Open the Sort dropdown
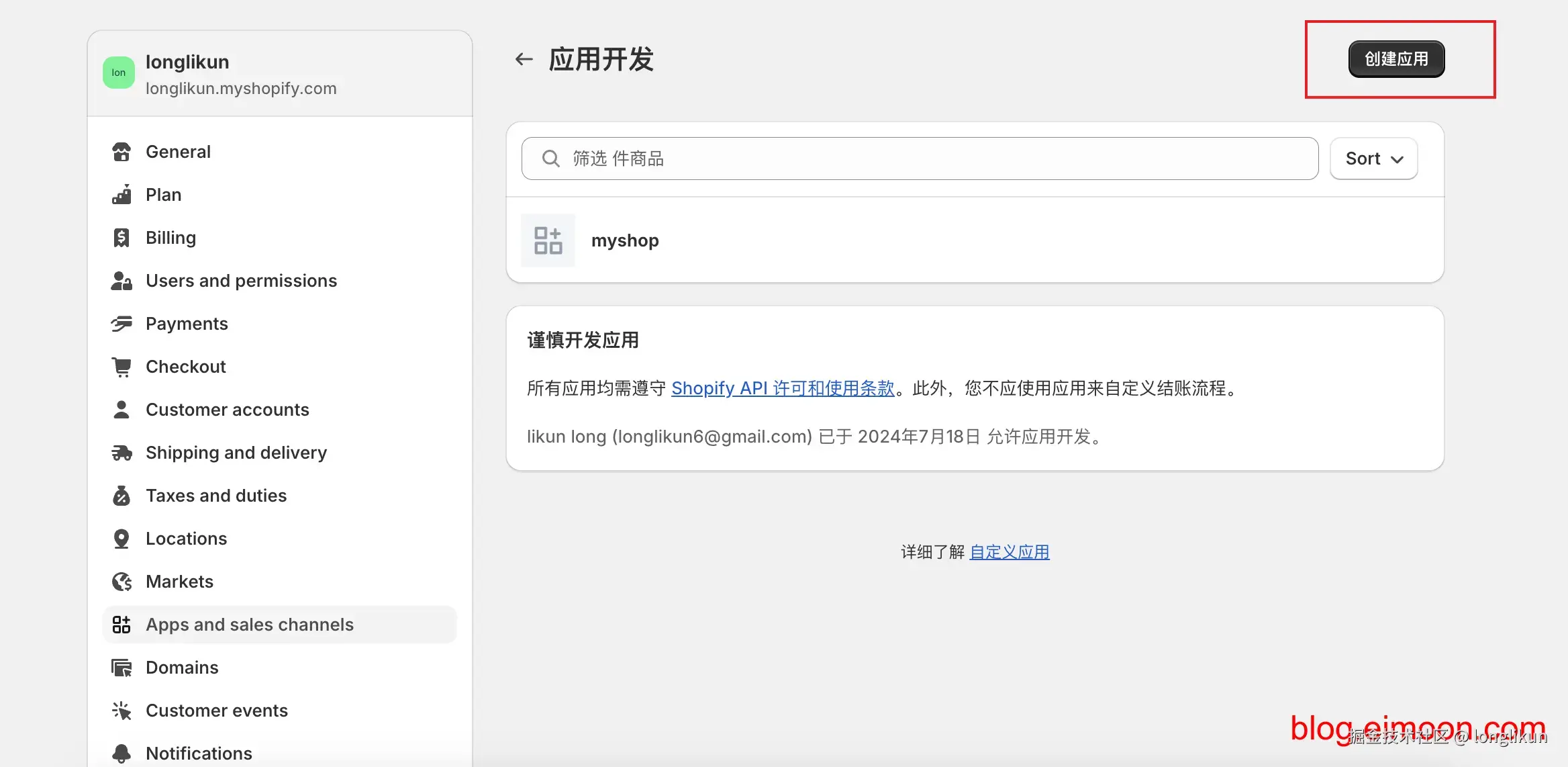The height and width of the screenshot is (767, 1568). [1373, 159]
